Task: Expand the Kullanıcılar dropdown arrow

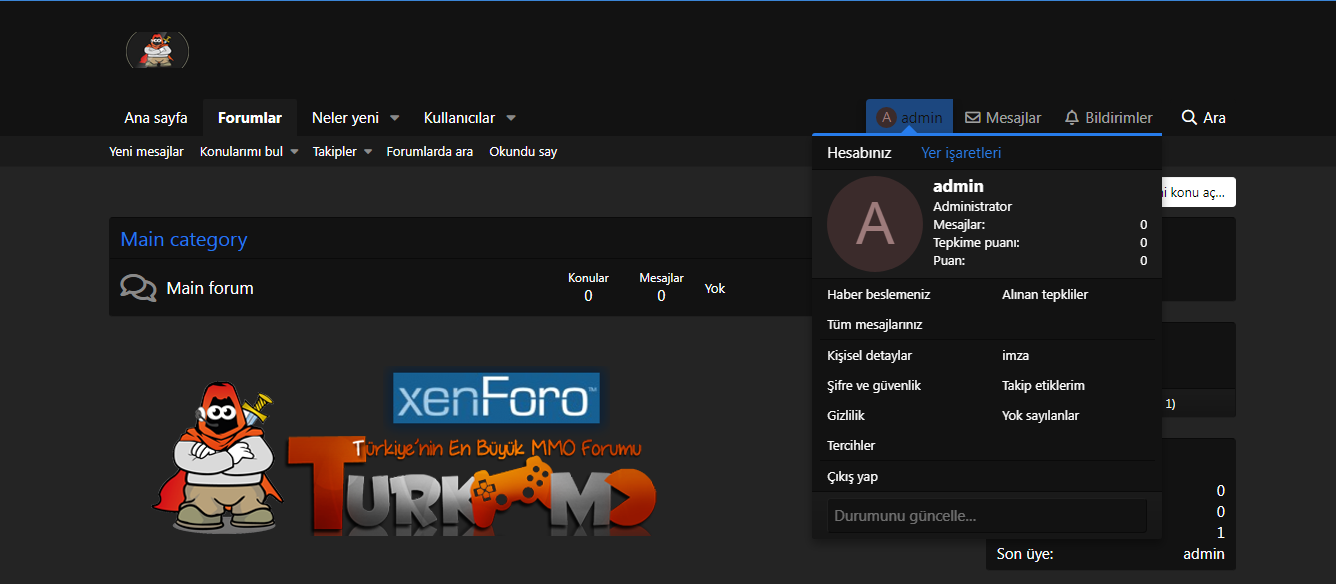Action: pos(511,118)
